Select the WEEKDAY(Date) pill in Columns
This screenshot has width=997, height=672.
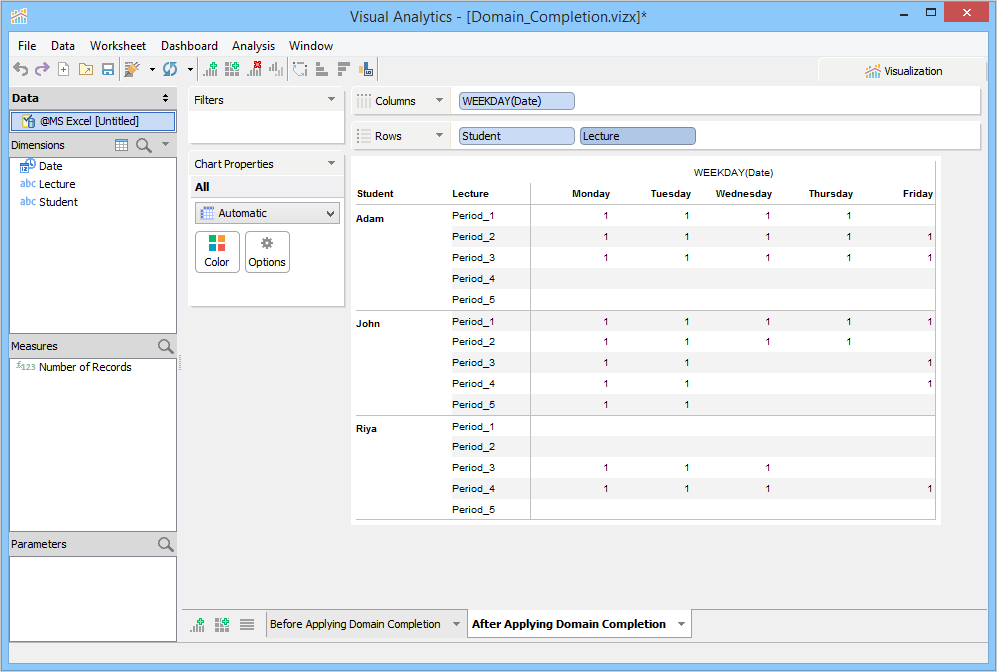coord(516,101)
